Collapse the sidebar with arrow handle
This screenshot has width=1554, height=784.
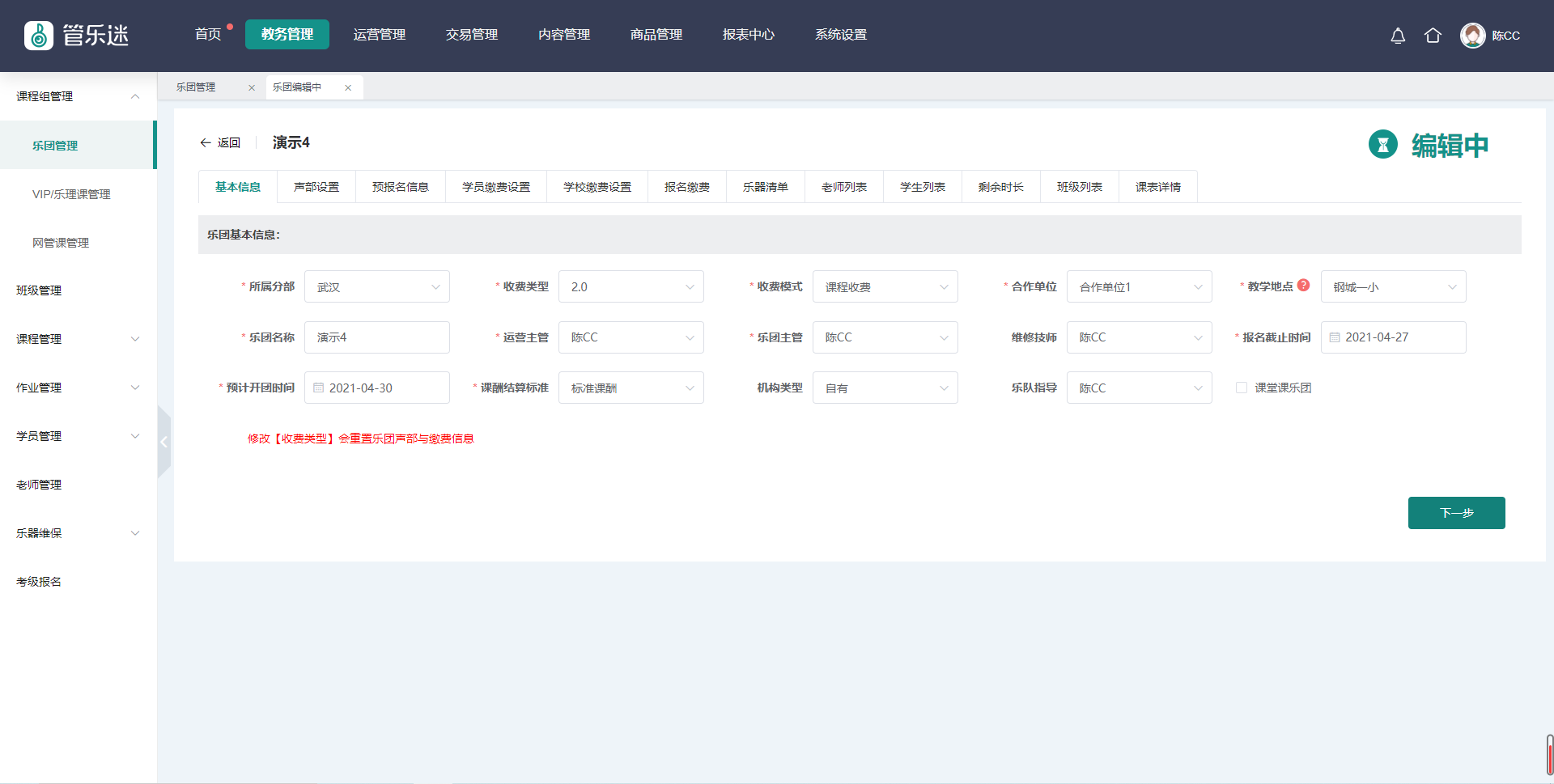pyautogui.click(x=163, y=442)
